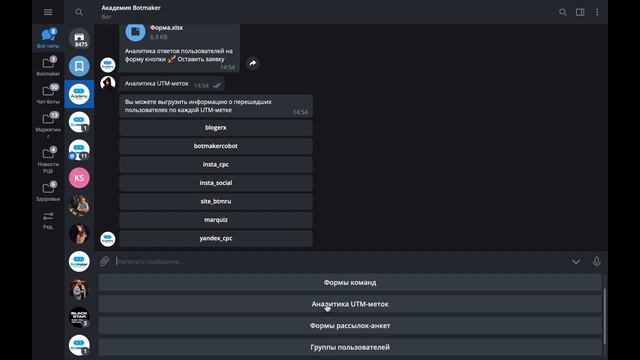Click the blogerx UTM button
Screen dimensions: 640x360
tap(216, 128)
